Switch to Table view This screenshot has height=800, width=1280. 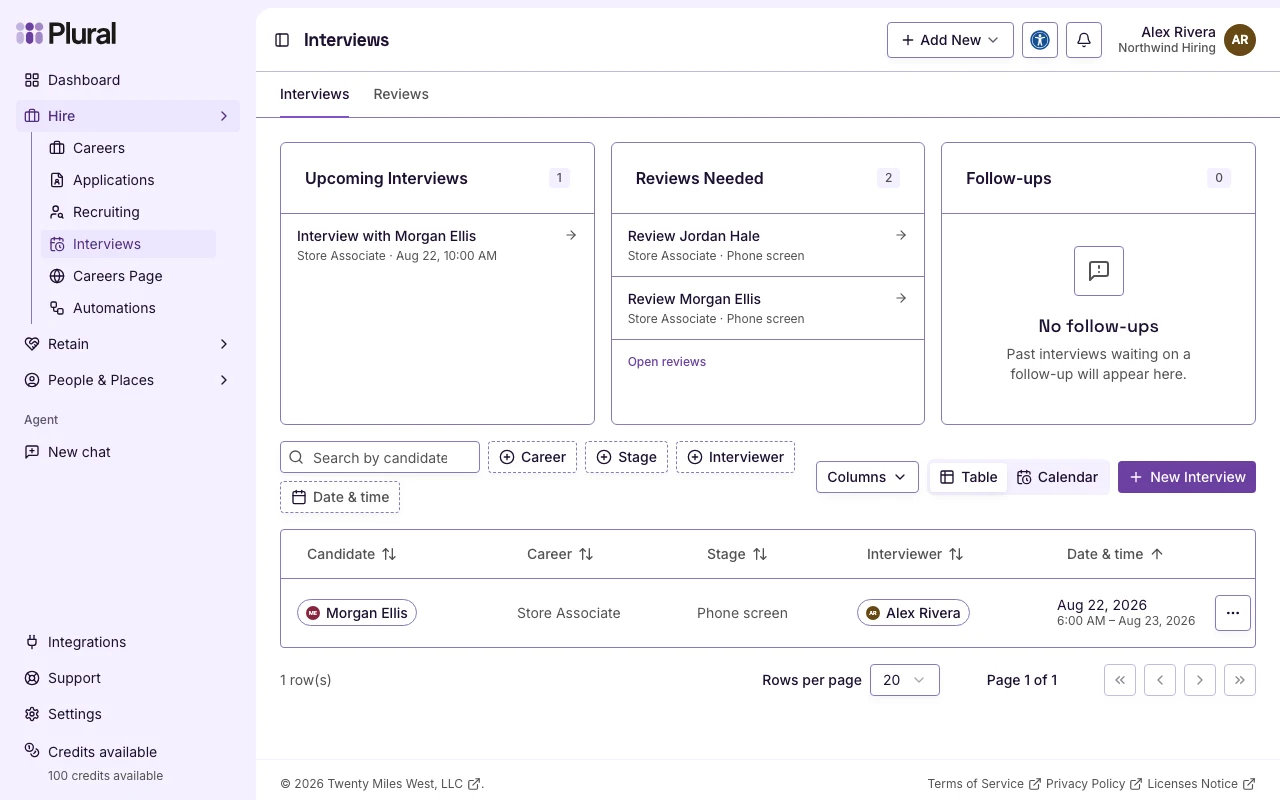968,477
